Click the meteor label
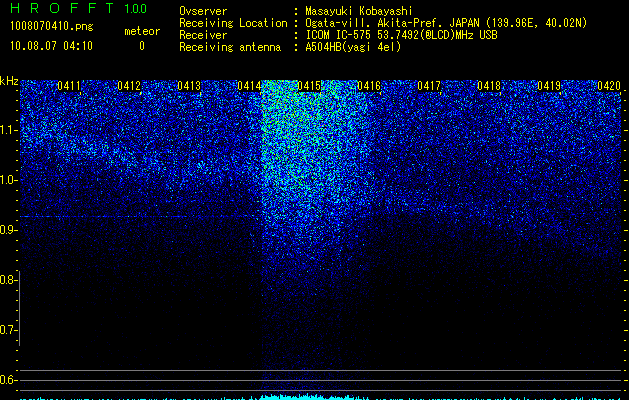 click(x=142, y=31)
